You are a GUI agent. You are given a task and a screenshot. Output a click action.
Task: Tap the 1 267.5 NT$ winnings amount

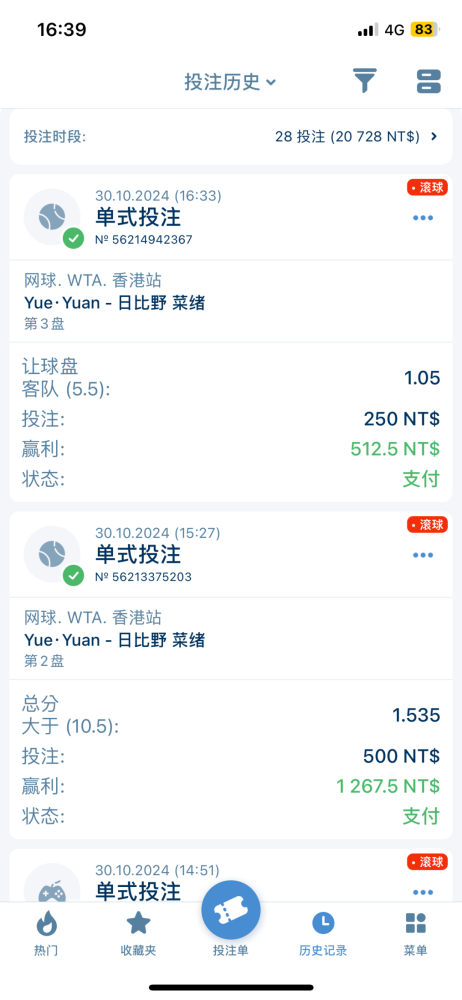388,786
